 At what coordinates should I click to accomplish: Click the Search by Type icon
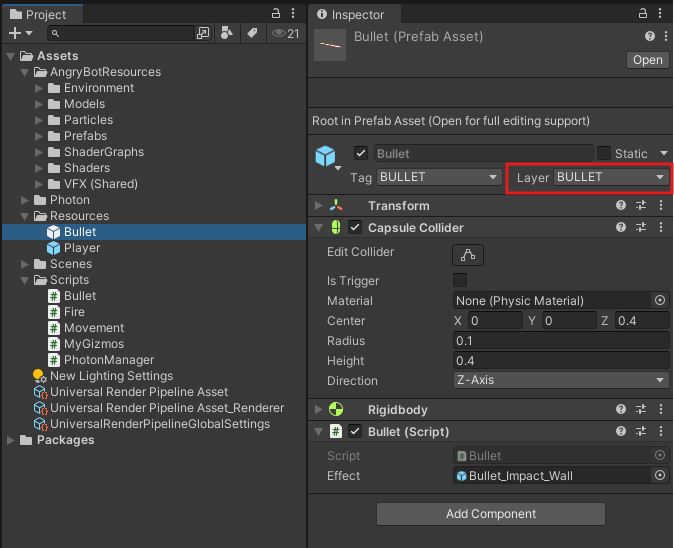click(227, 33)
